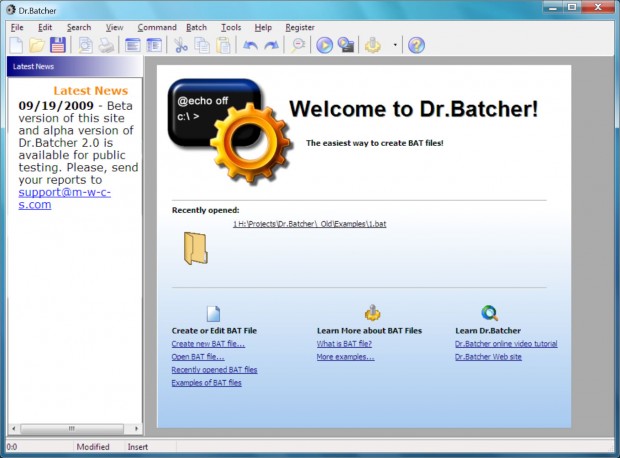Open the Register menu
The width and height of the screenshot is (620, 458).
point(300,27)
